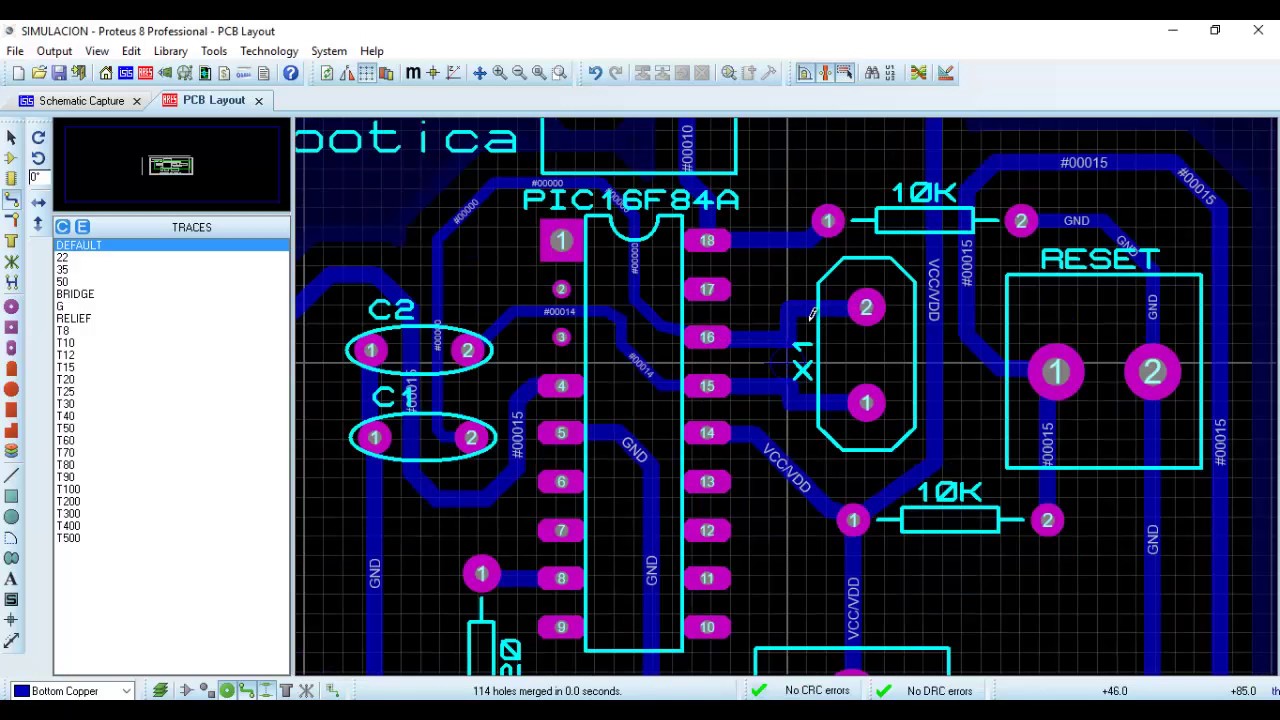Open the Library menu
The height and width of the screenshot is (720, 1280).
170,51
